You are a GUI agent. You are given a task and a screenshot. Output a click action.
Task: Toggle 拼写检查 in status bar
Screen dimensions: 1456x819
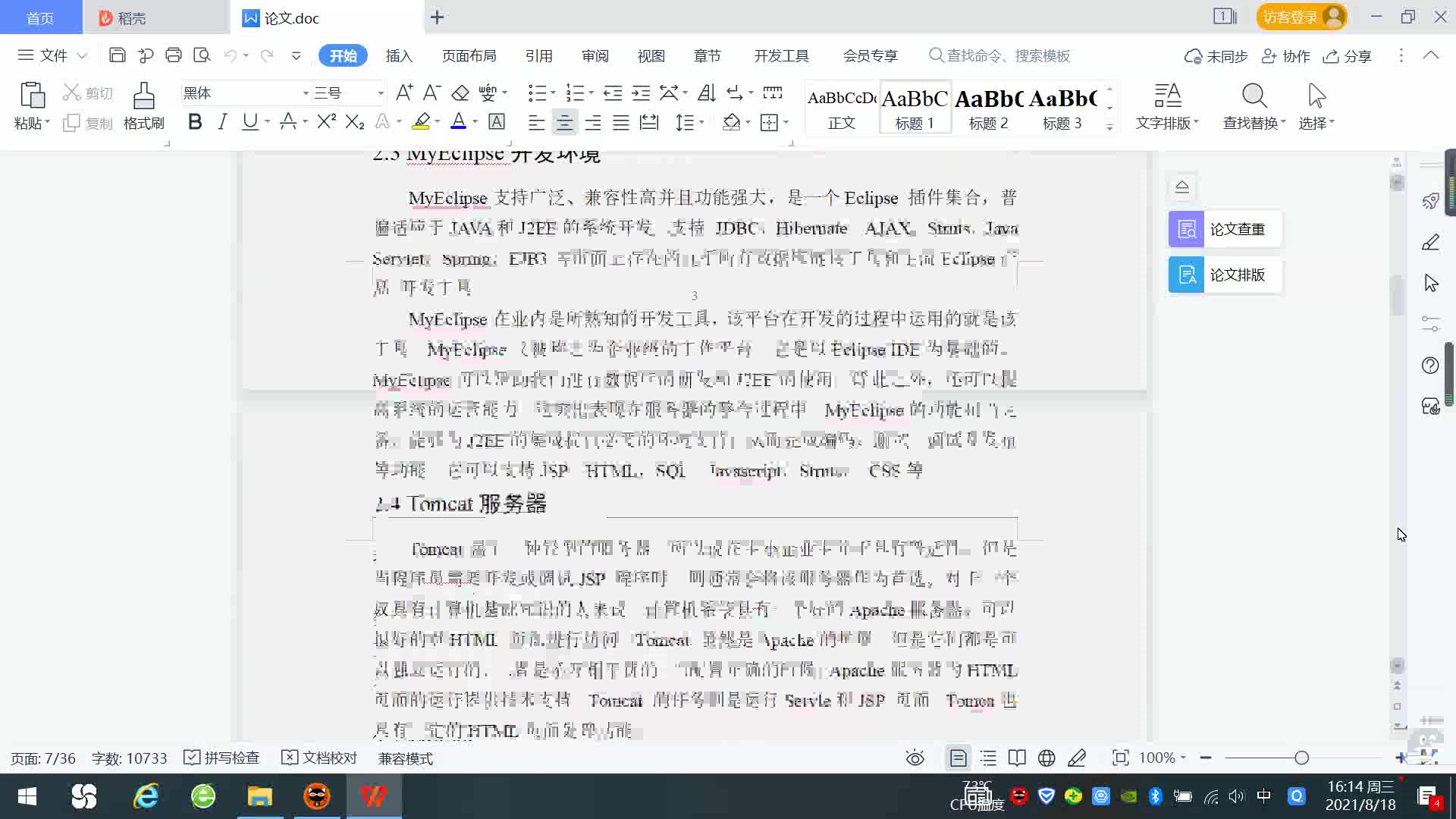[222, 758]
